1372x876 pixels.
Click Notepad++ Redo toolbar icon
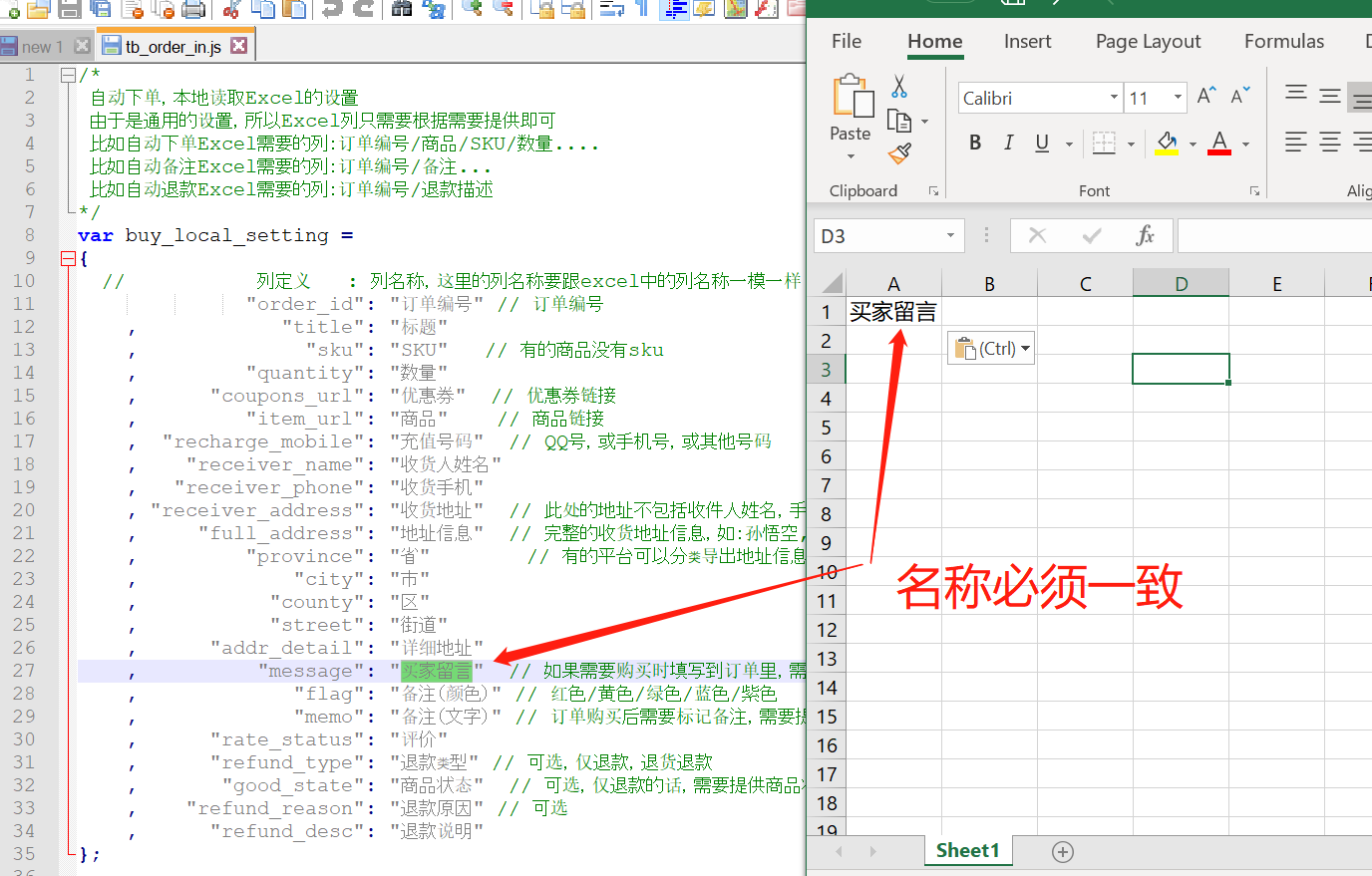[364, 9]
